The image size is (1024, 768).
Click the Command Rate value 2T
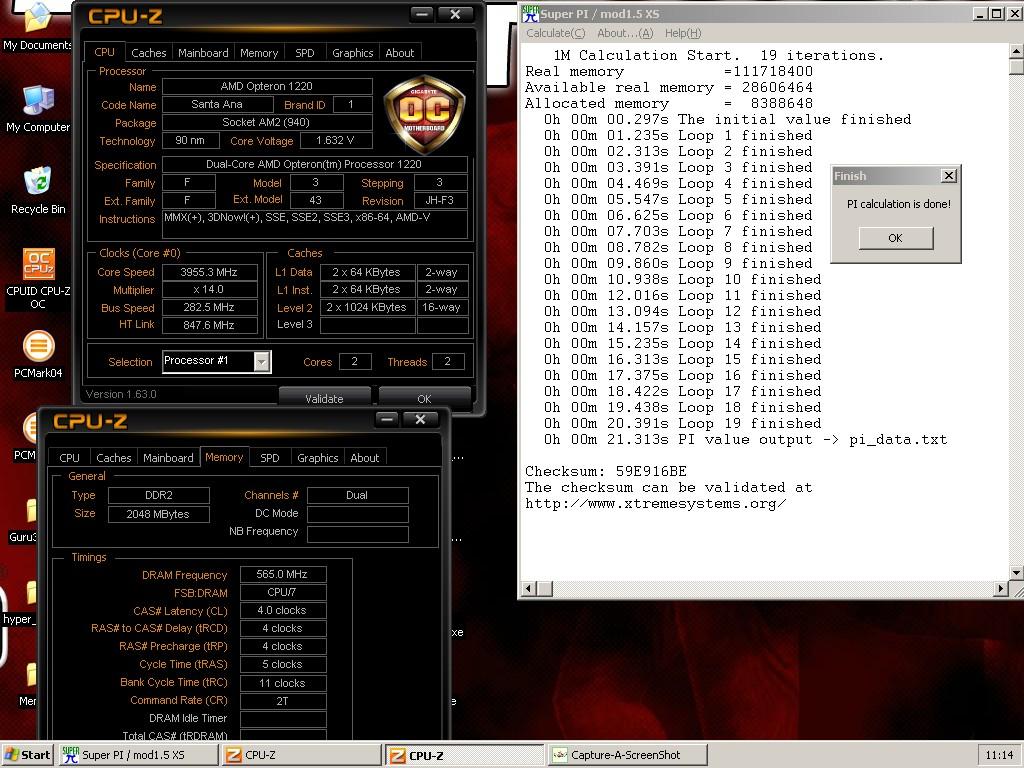pyautogui.click(x=283, y=701)
